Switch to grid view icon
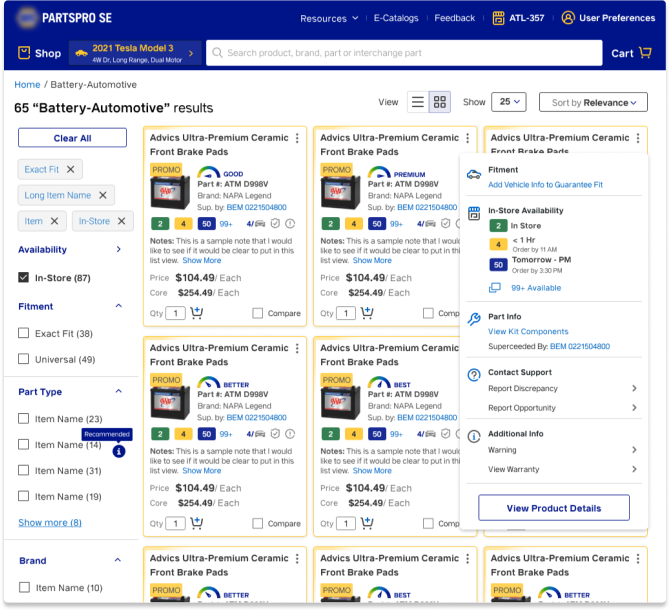This screenshot has height=611, width=670. click(440, 102)
